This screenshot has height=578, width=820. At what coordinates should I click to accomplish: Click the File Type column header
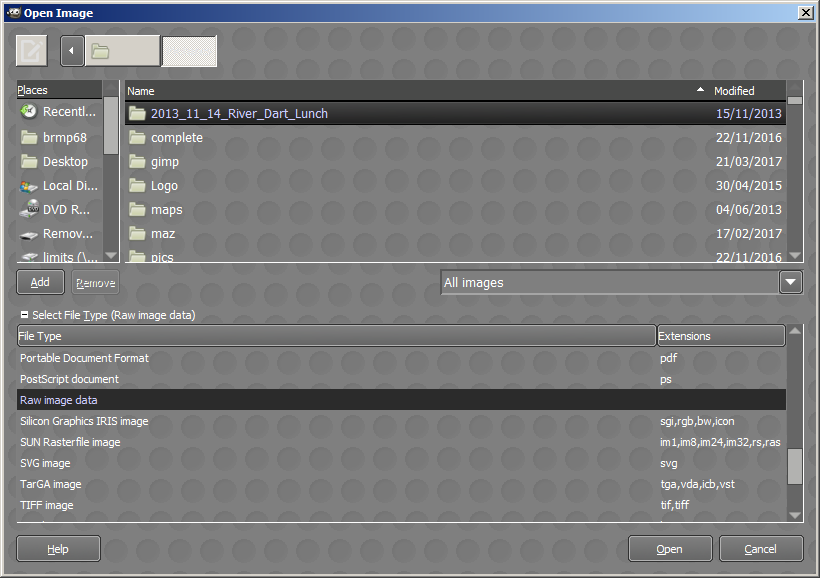click(337, 336)
